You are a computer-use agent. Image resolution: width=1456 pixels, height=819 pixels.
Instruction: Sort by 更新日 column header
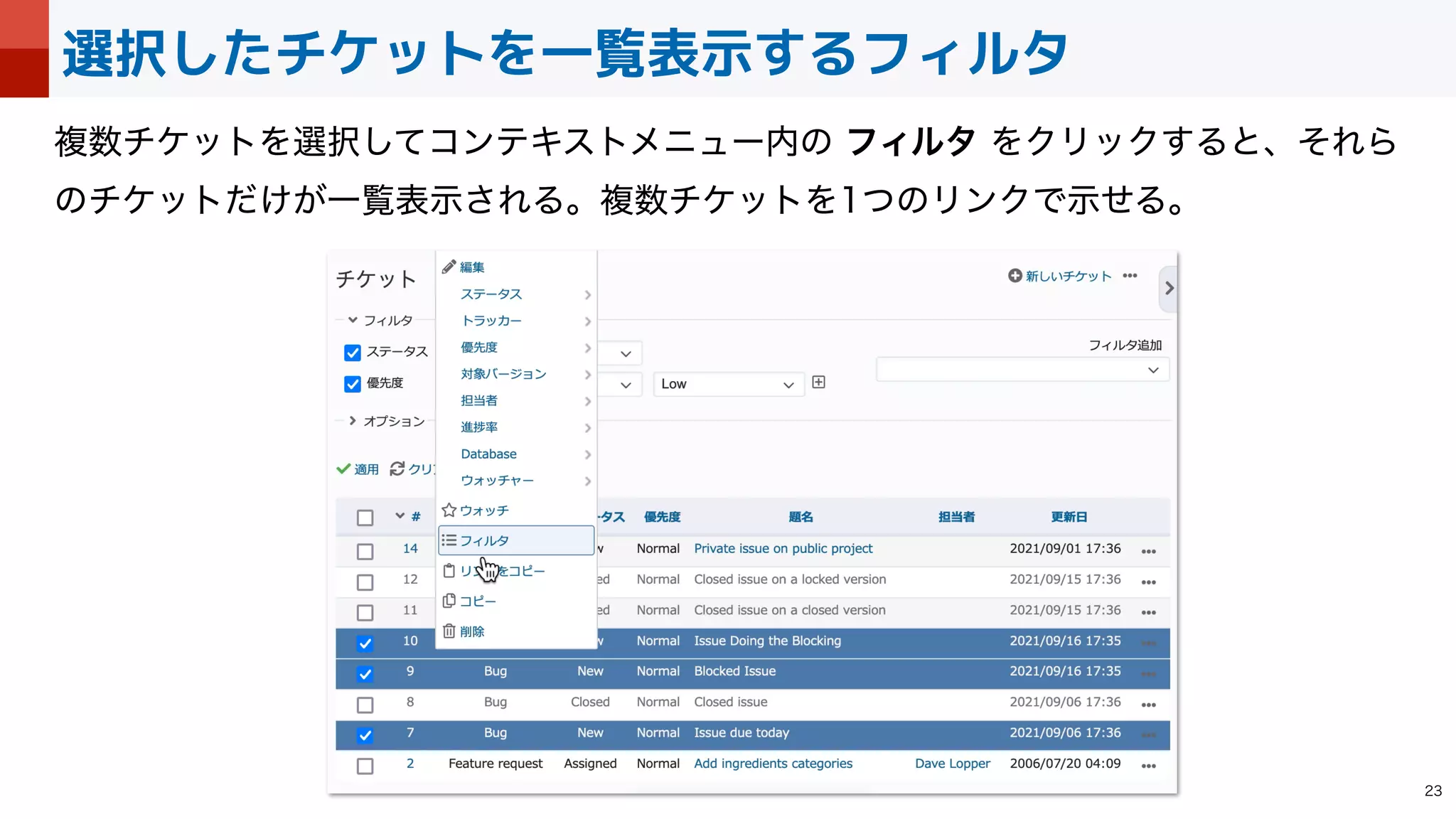click(x=1069, y=517)
